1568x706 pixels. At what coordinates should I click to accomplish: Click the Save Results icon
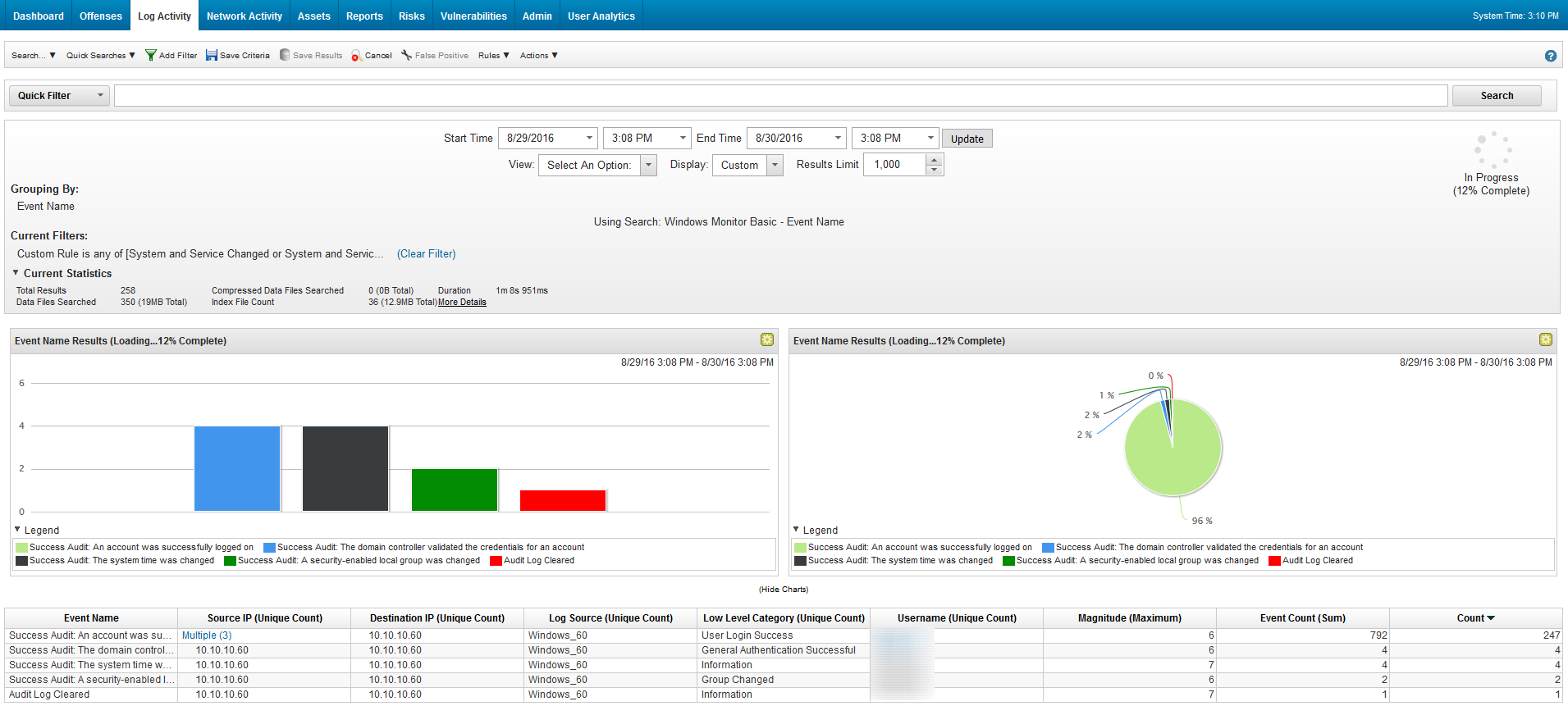[285, 55]
